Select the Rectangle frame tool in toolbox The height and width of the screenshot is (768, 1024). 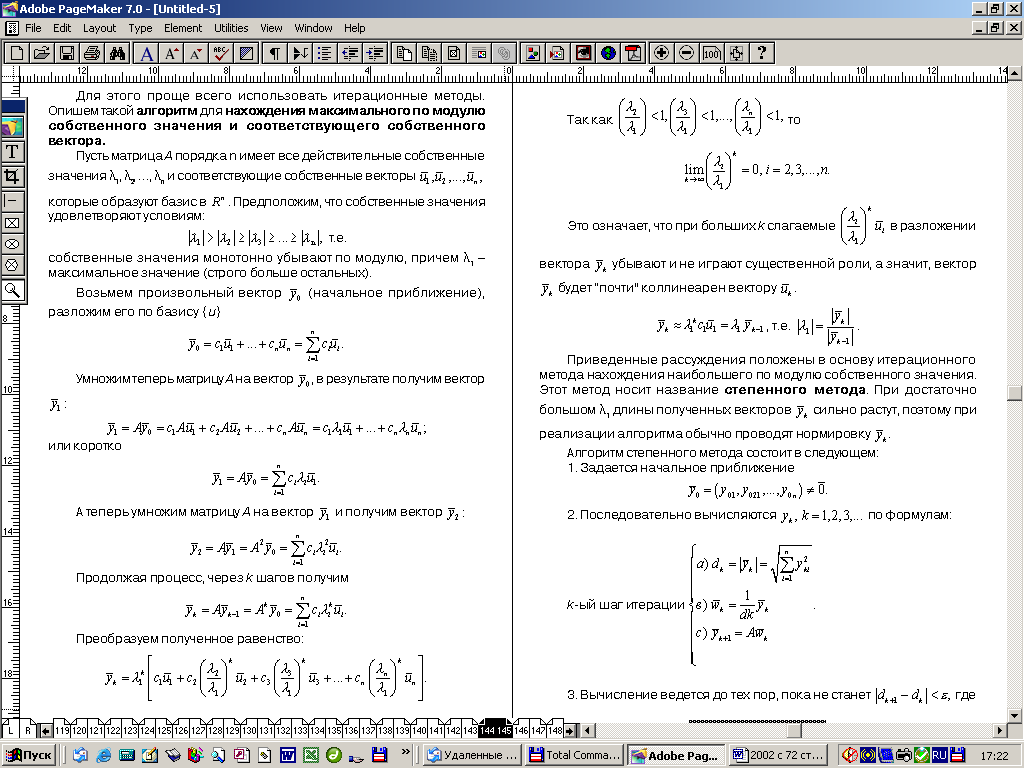12,223
